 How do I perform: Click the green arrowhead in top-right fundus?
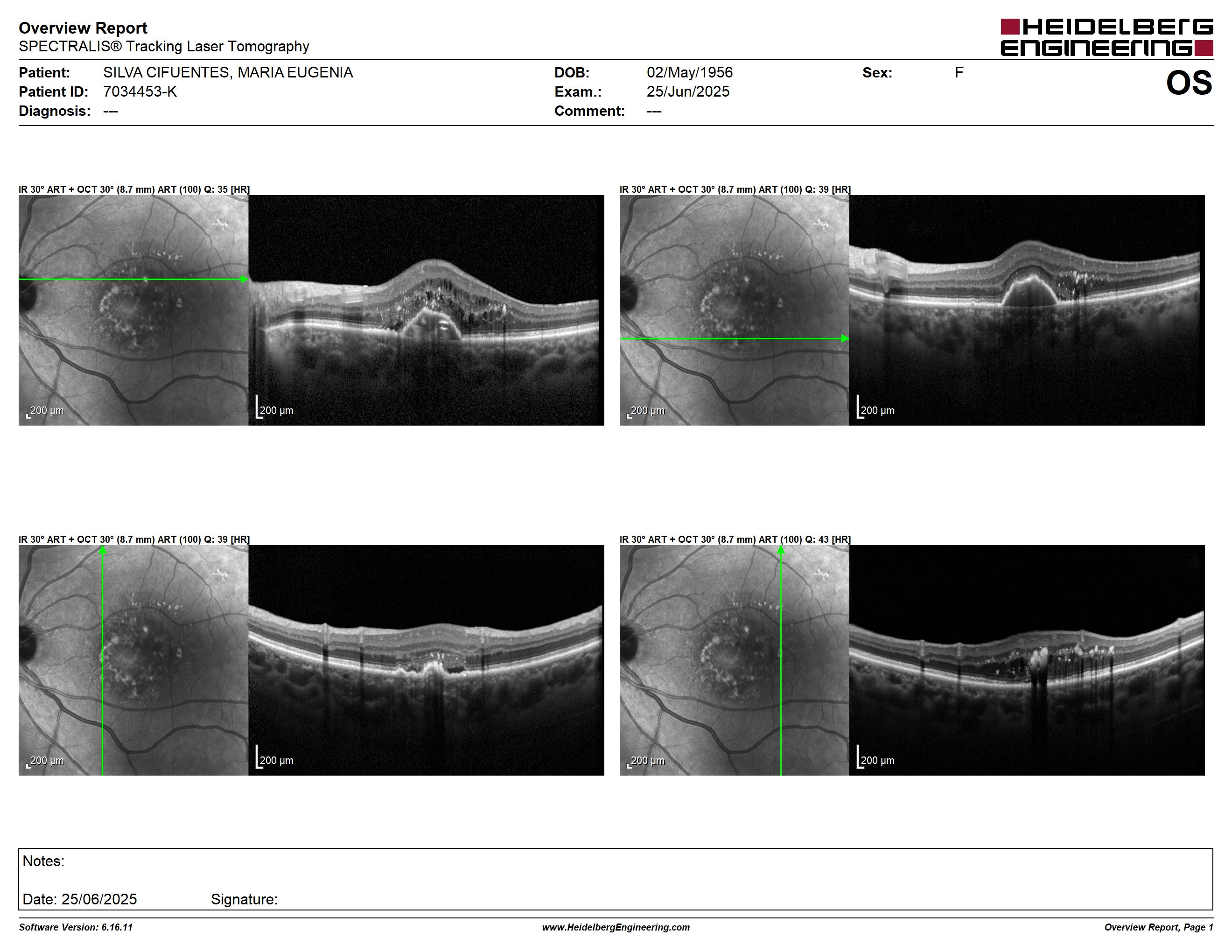click(x=845, y=338)
